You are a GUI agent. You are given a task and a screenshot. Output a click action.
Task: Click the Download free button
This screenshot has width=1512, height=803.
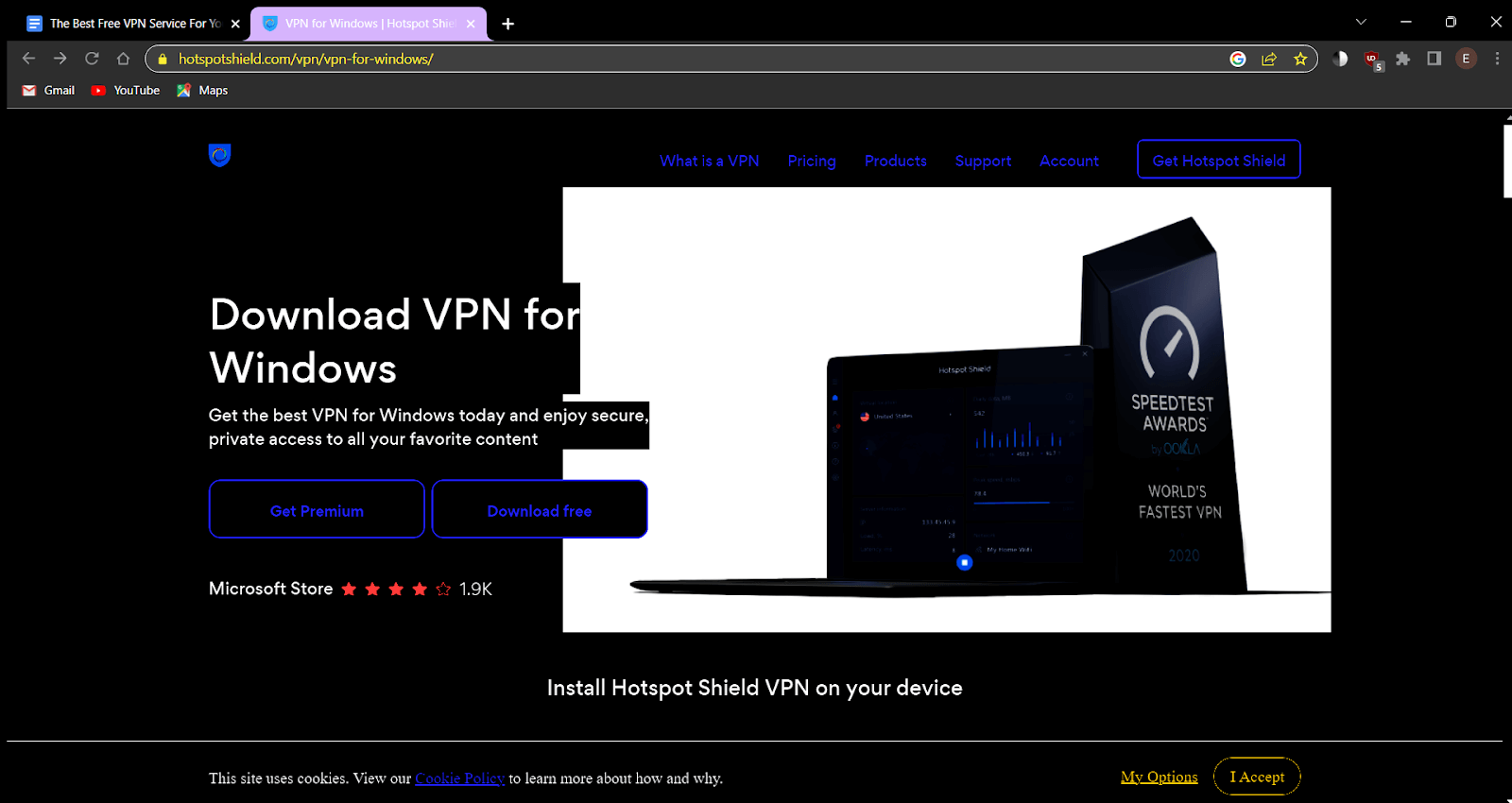tap(540, 509)
